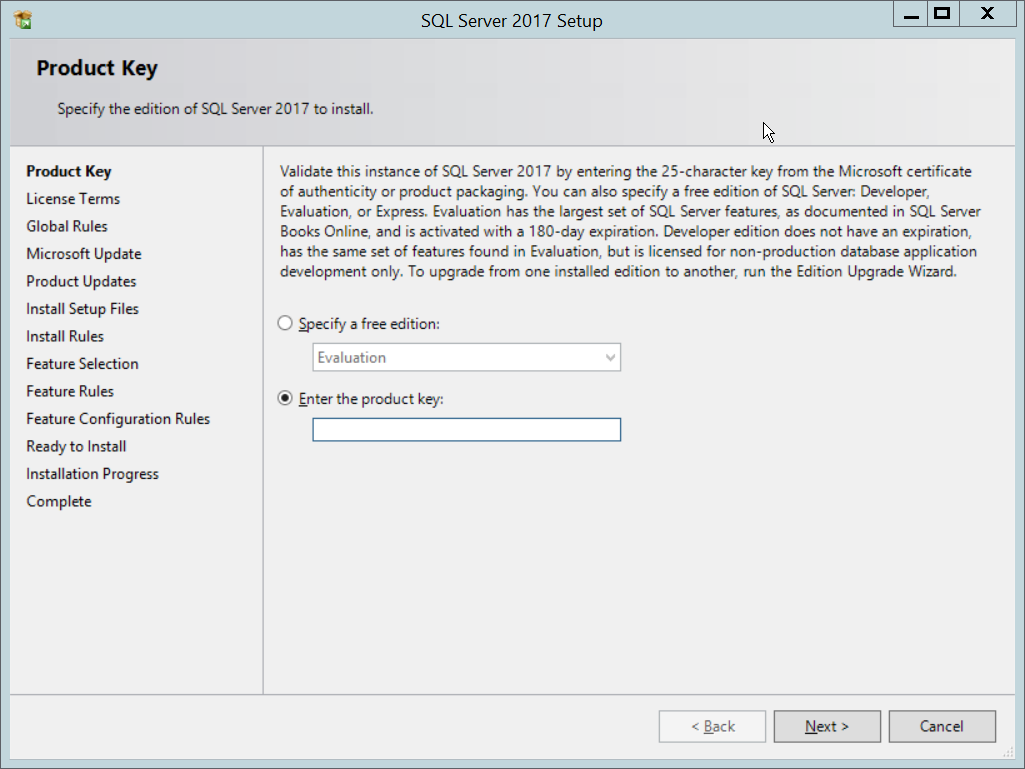Jump to Feature Selection step

(82, 364)
